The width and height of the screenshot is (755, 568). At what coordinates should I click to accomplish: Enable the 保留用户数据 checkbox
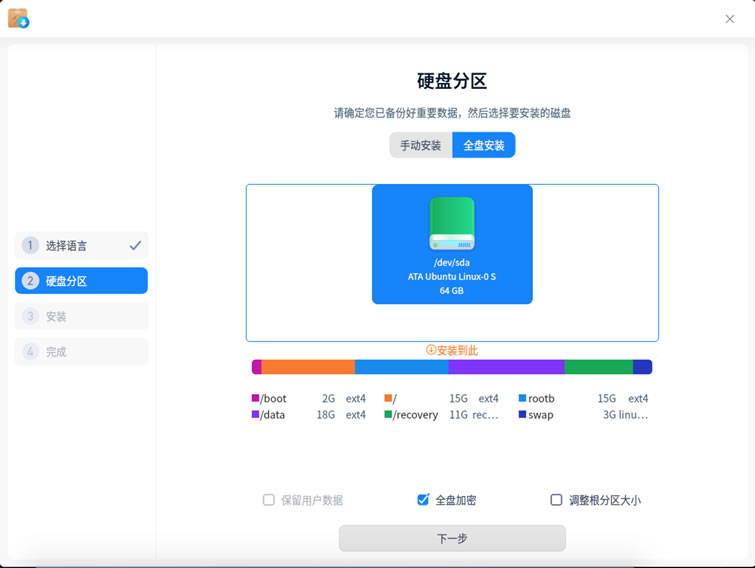click(269, 500)
